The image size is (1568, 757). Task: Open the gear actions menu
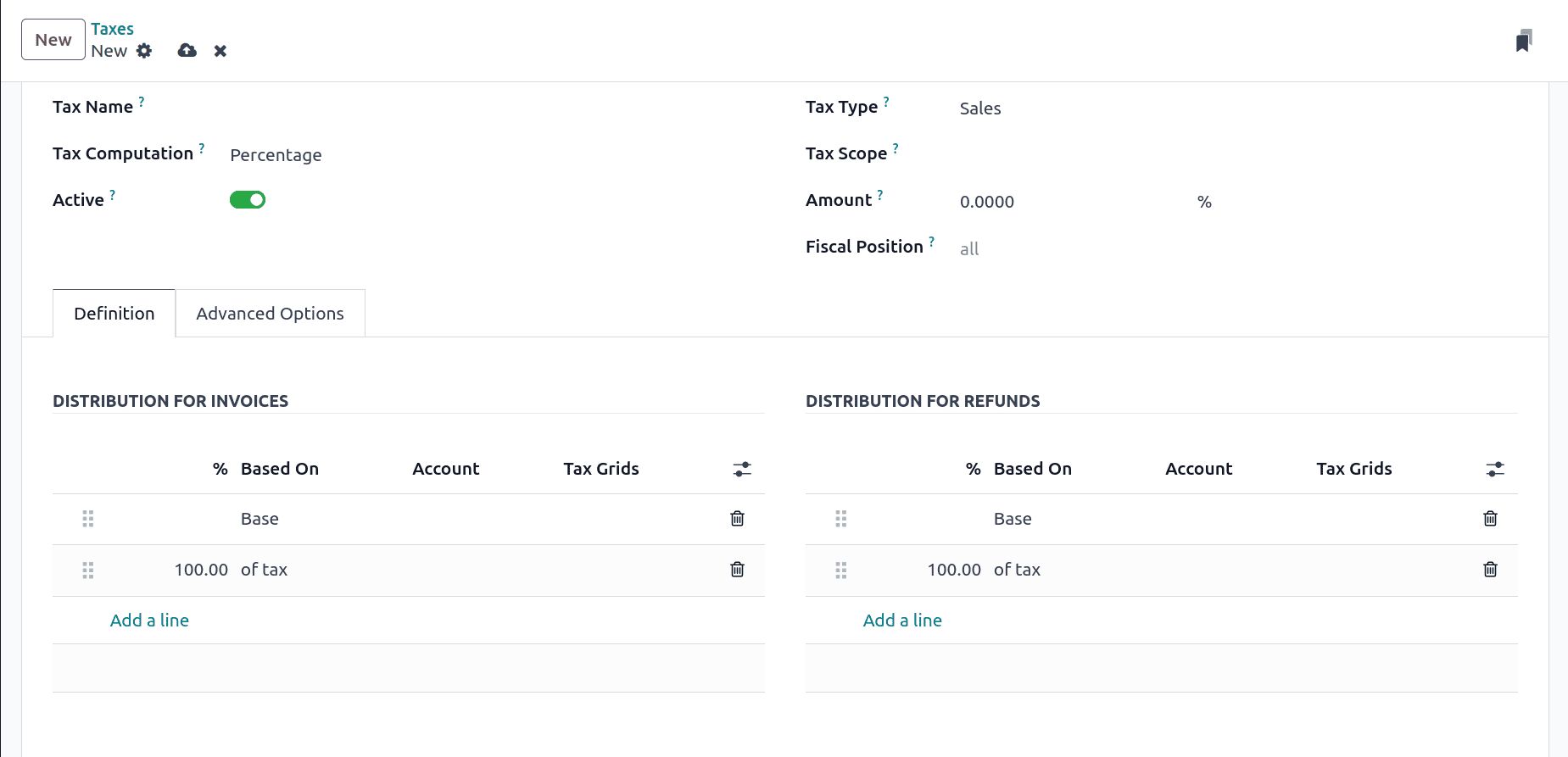144,51
